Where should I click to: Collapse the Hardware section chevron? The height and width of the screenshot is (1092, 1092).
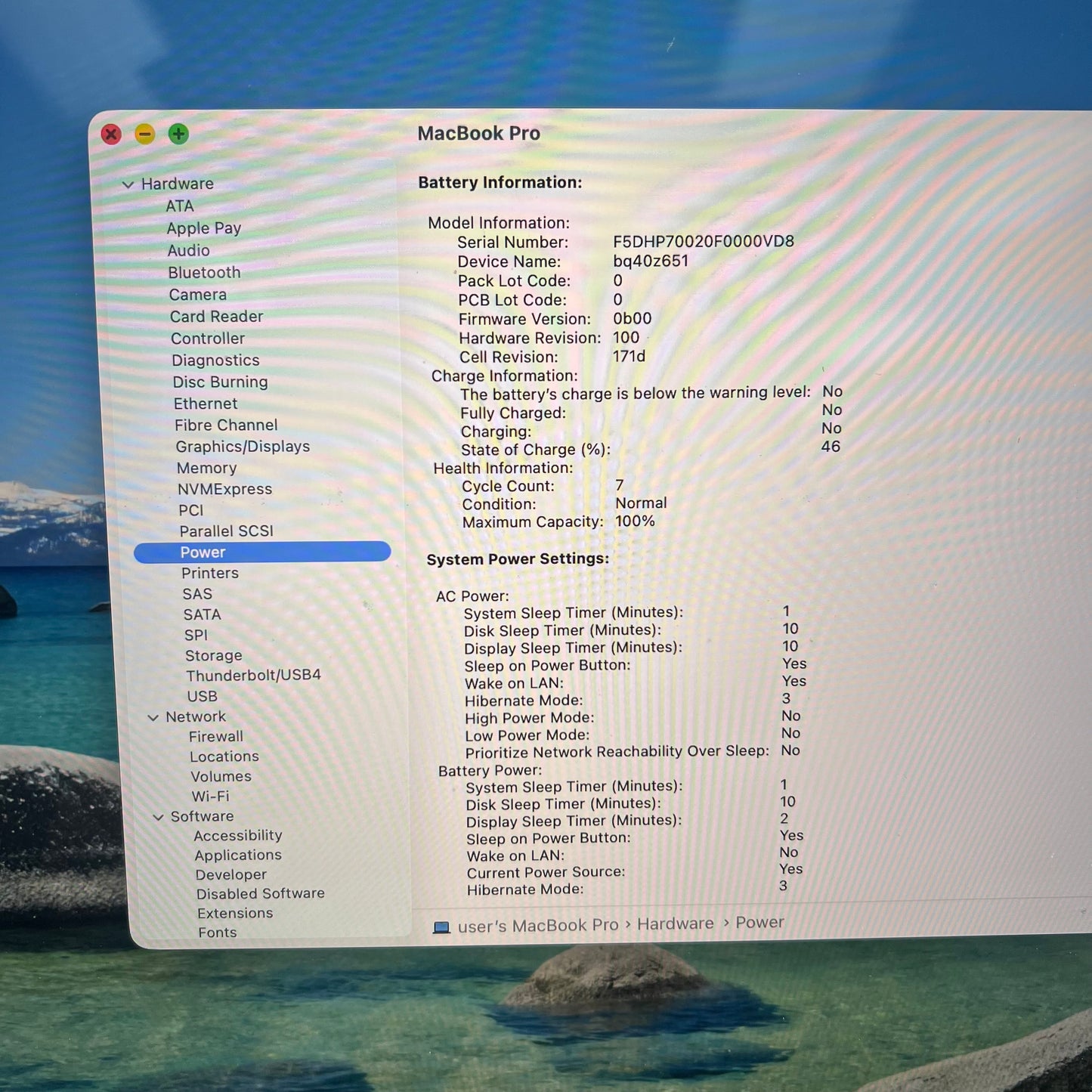[x=128, y=184]
